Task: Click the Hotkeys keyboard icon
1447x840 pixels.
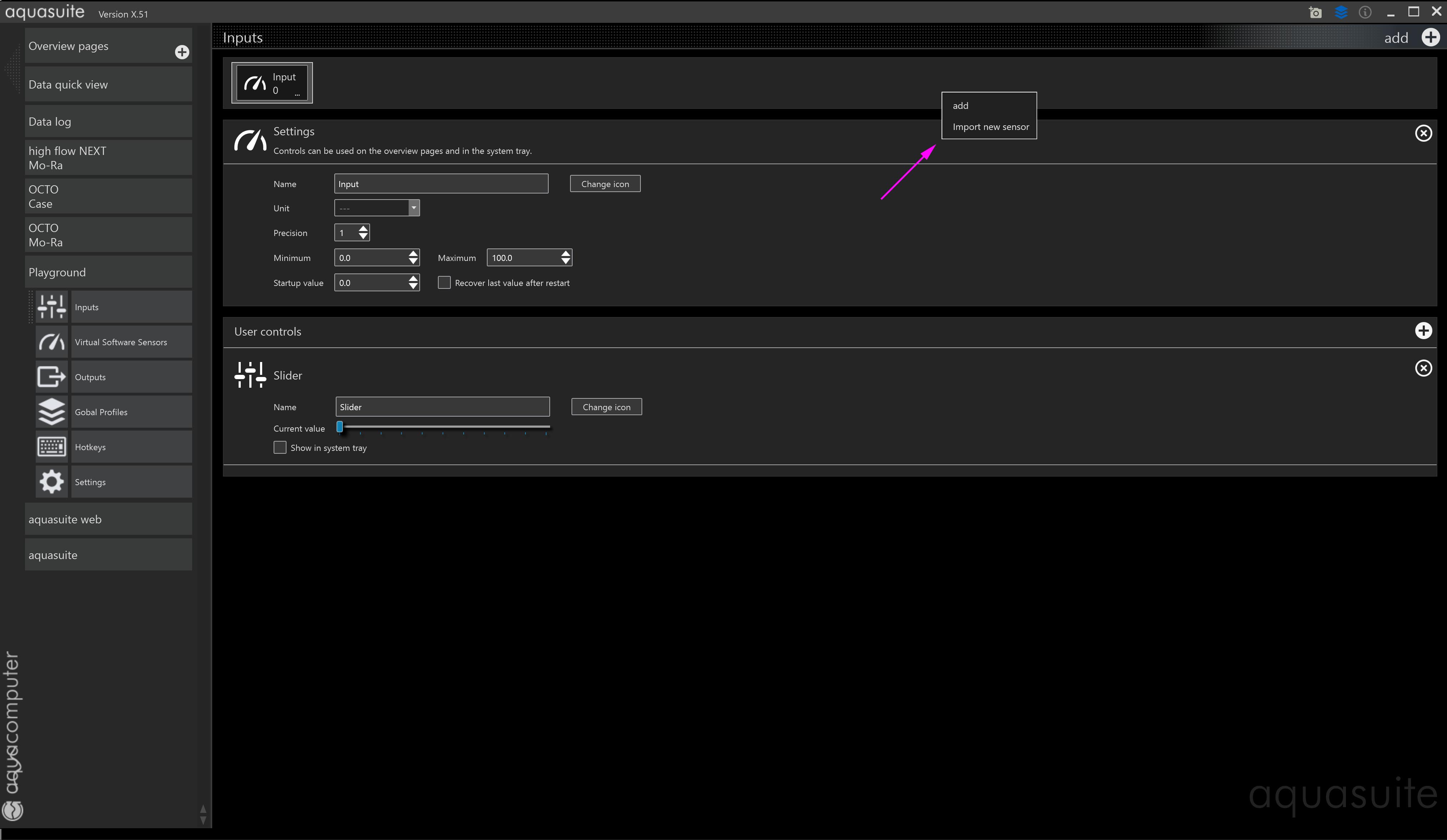Action: [52, 447]
